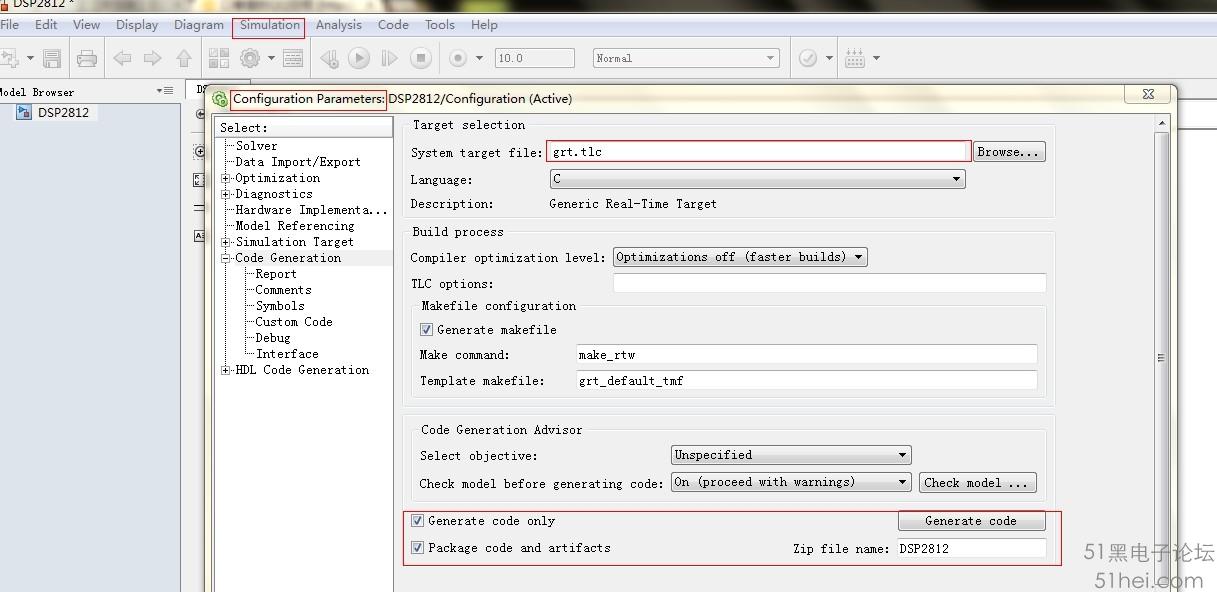This screenshot has height=592, width=1217.
Task: Open the Language dropdown set to C
Action: tap(757, 179)
